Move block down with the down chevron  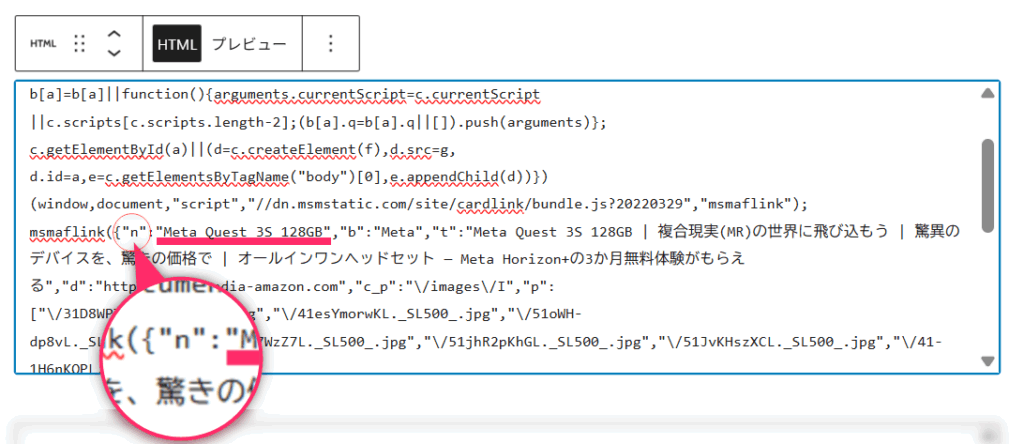[x=114, y=52]
